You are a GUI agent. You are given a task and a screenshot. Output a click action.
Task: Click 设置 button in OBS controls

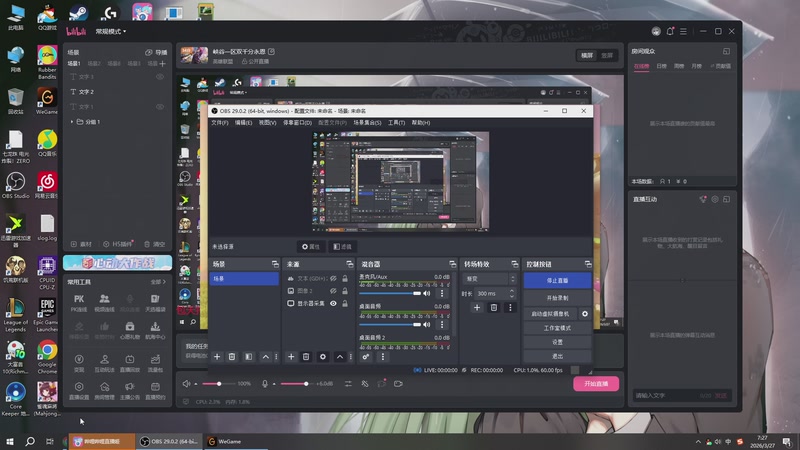(557, 342)
